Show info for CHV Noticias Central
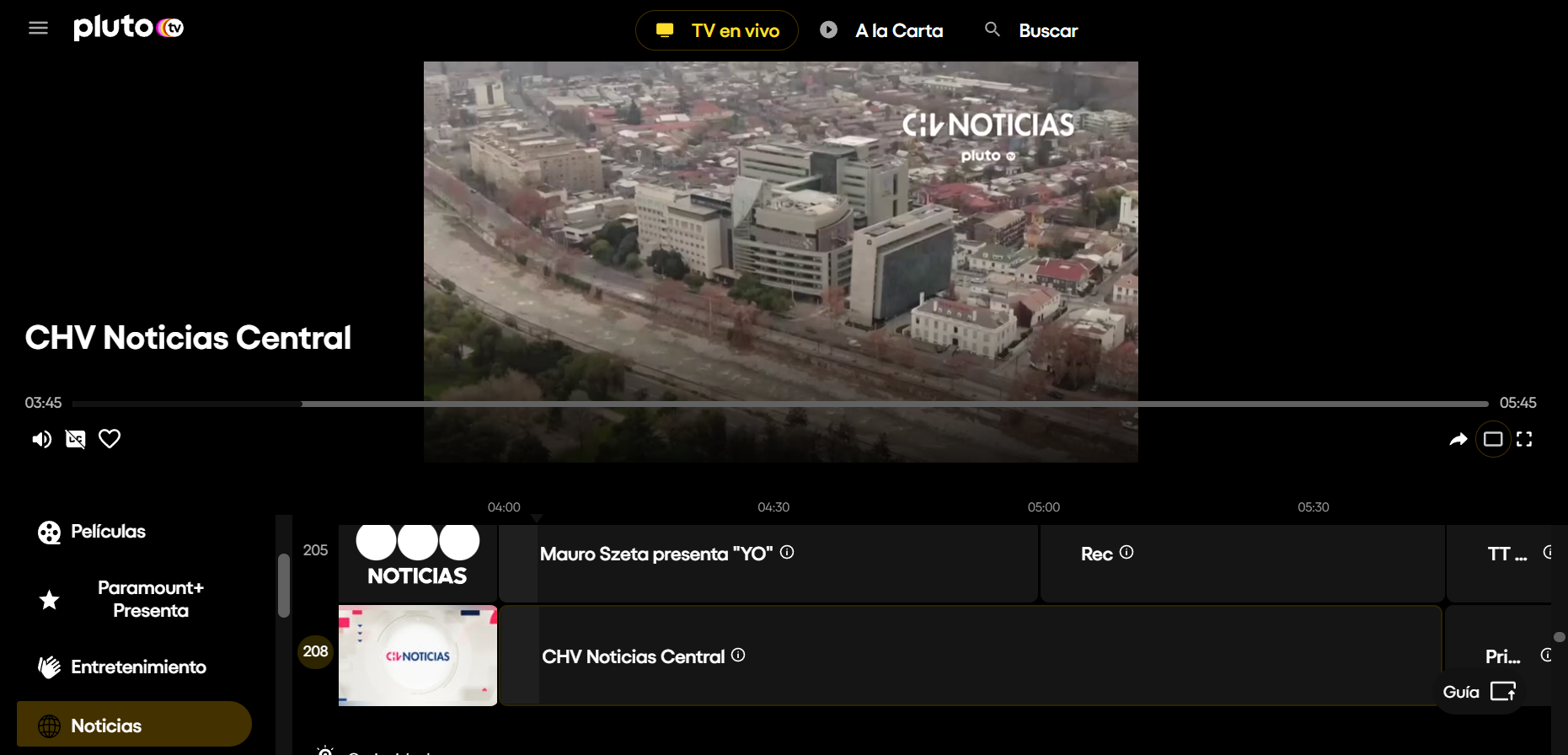1568x755 pixels. (x=738, y=656)
